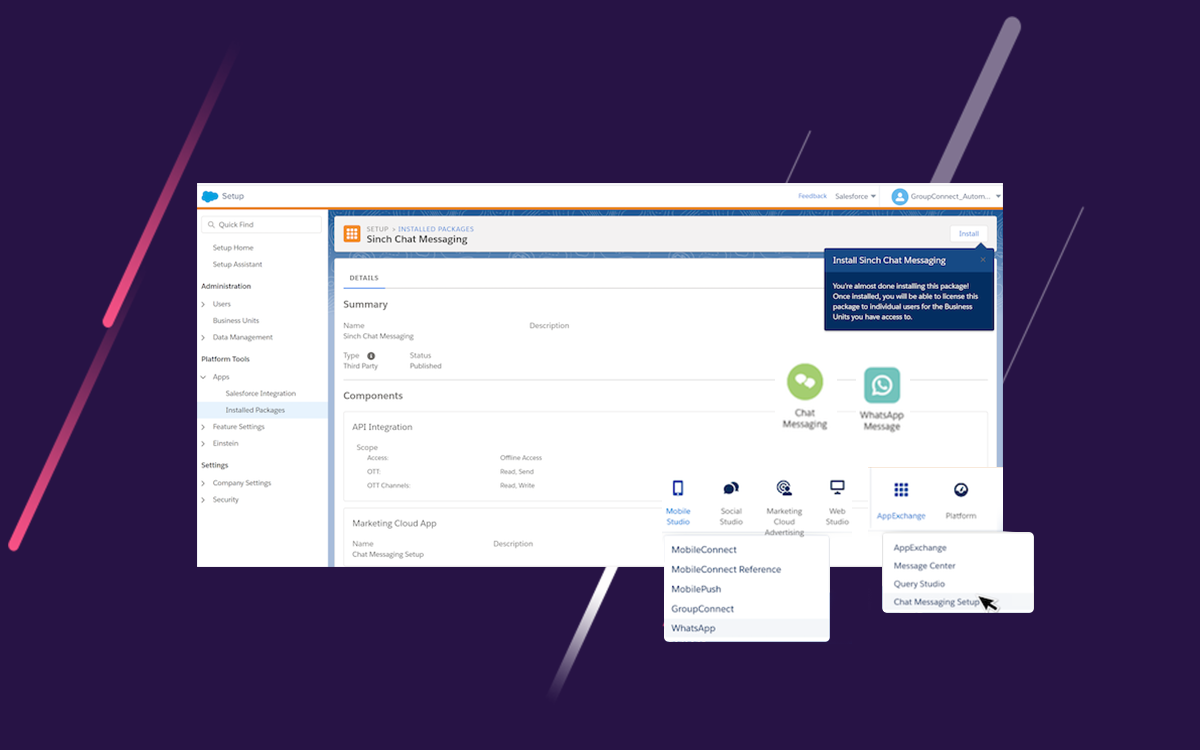Select Chat Messaging Setup menu entry

point(936,602)
